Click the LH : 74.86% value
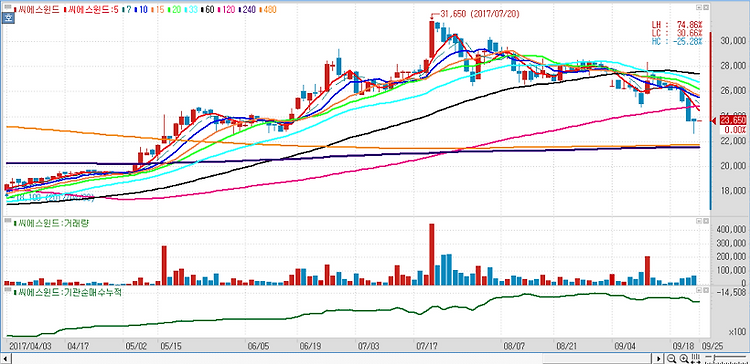The image size is (750, 364). tap(677, 24)
